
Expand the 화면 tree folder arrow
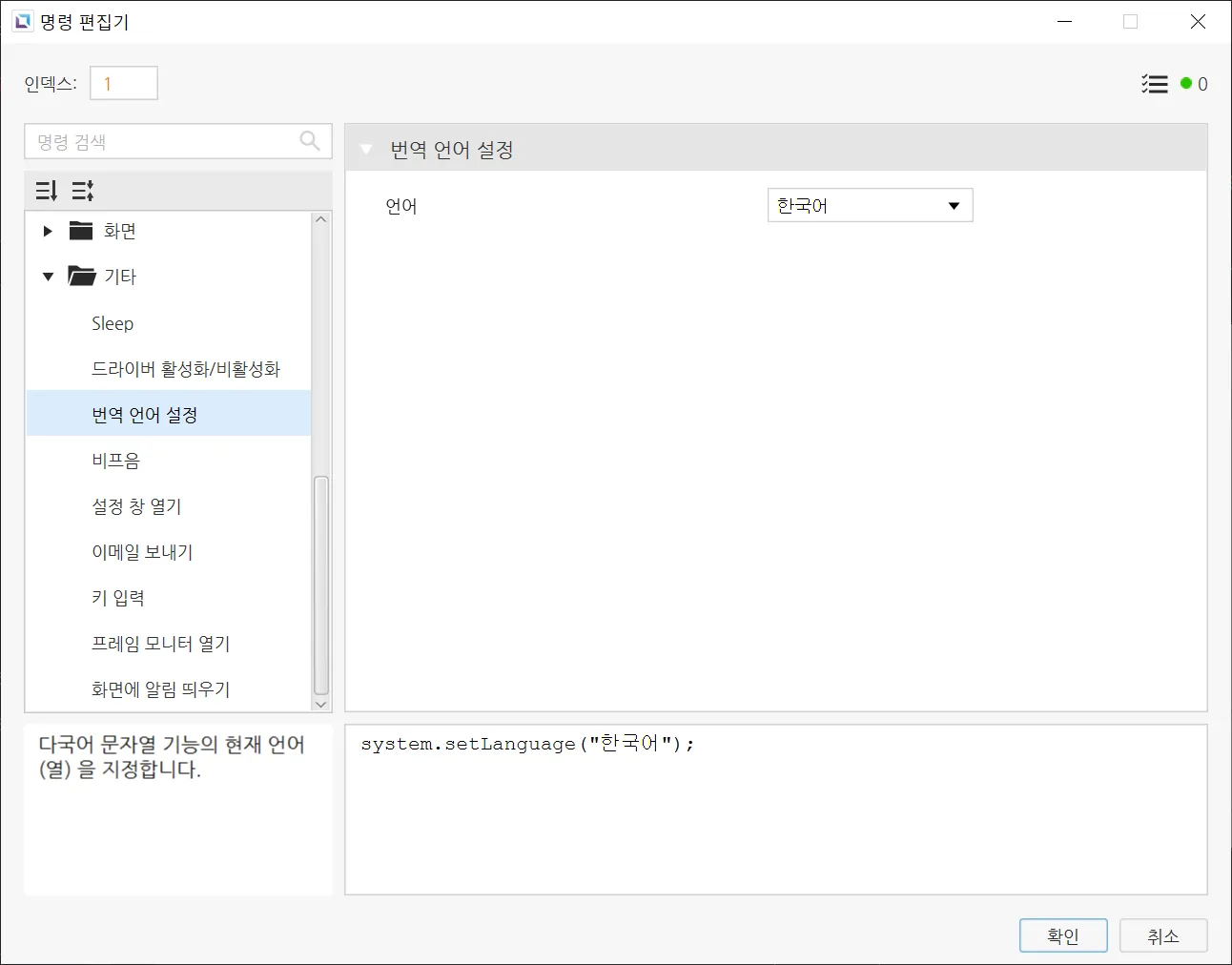tap(48, 231)
